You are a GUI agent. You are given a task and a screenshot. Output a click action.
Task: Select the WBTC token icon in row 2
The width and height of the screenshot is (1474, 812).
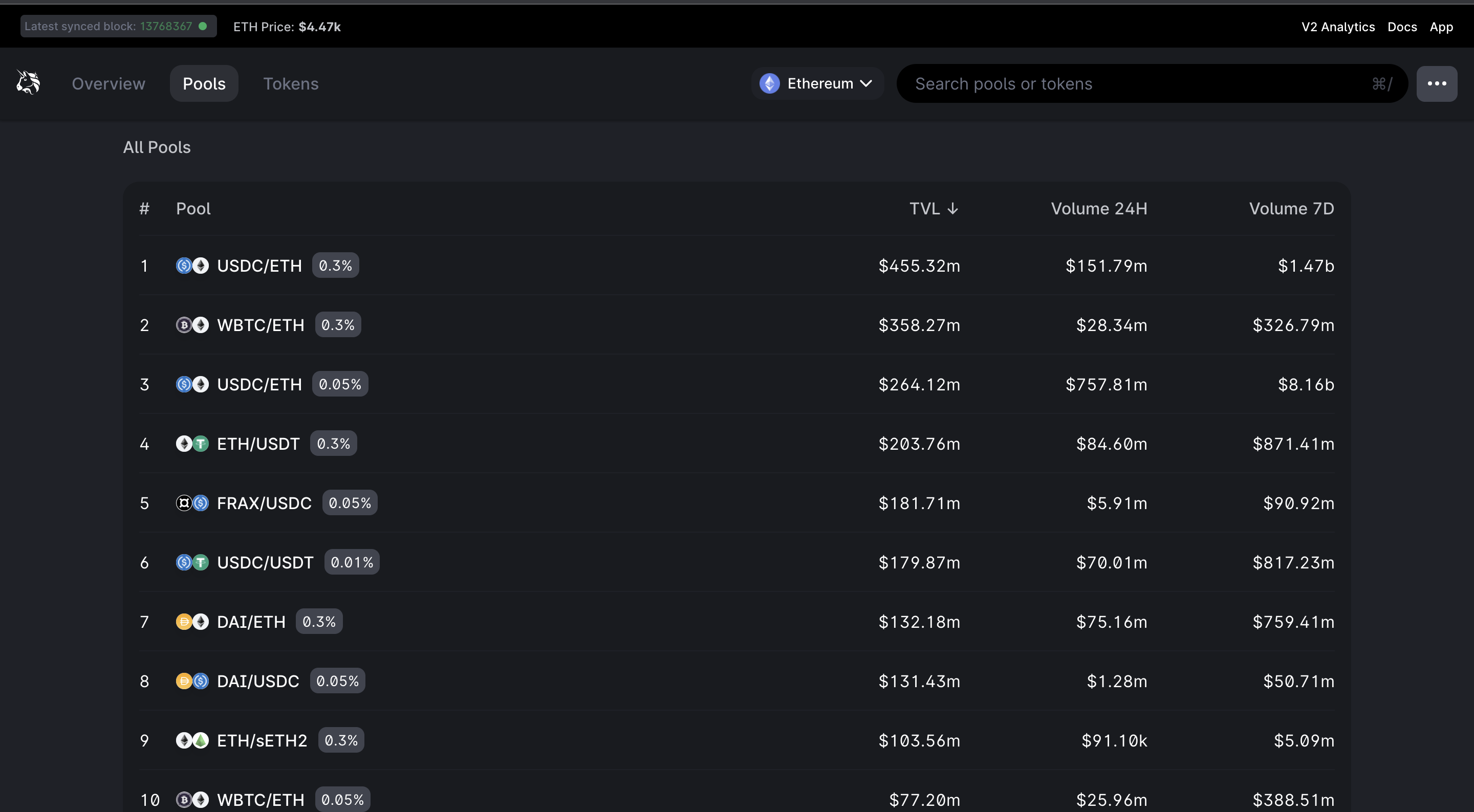(x=184, y=324)
